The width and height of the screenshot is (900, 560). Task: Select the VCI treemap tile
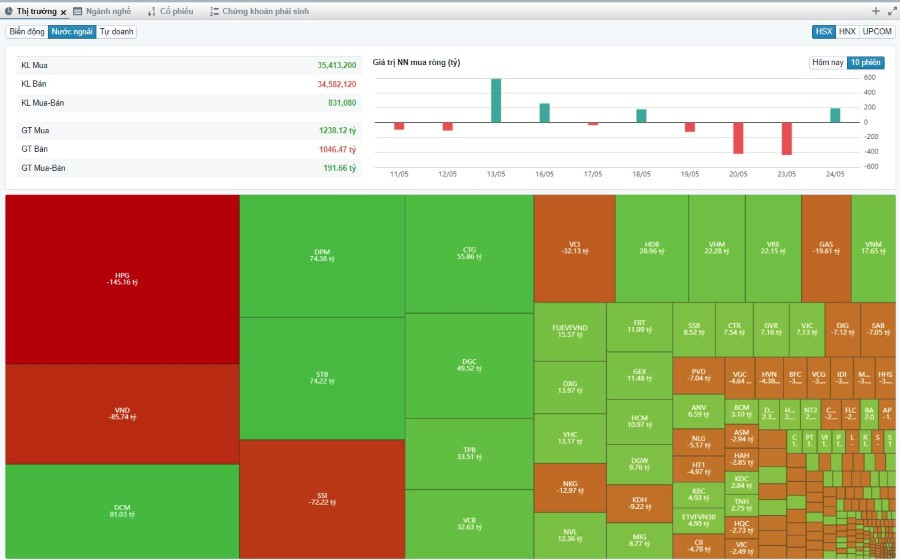tap(575, 248)
